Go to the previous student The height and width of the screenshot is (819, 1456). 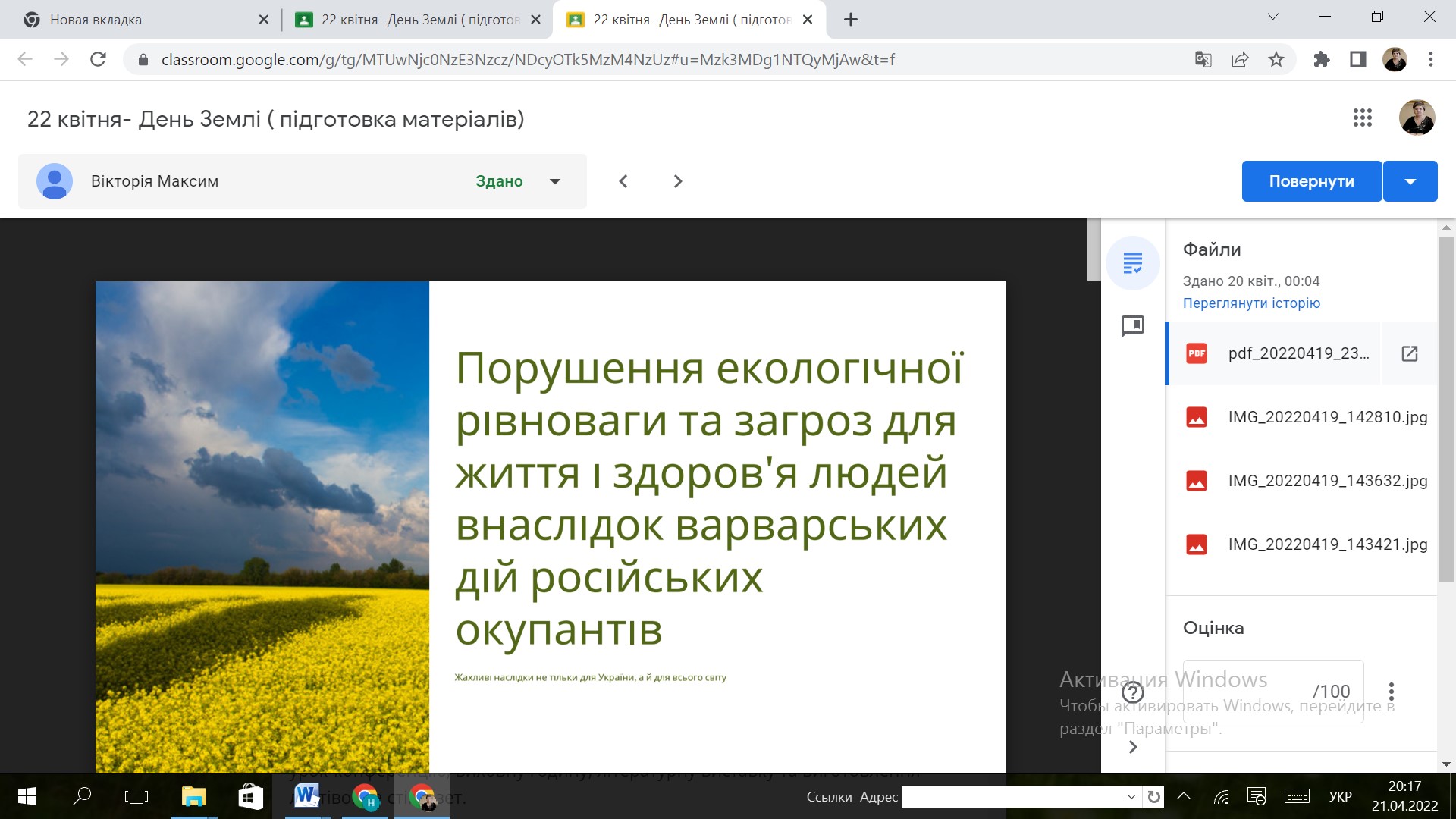tap(623, 181)
